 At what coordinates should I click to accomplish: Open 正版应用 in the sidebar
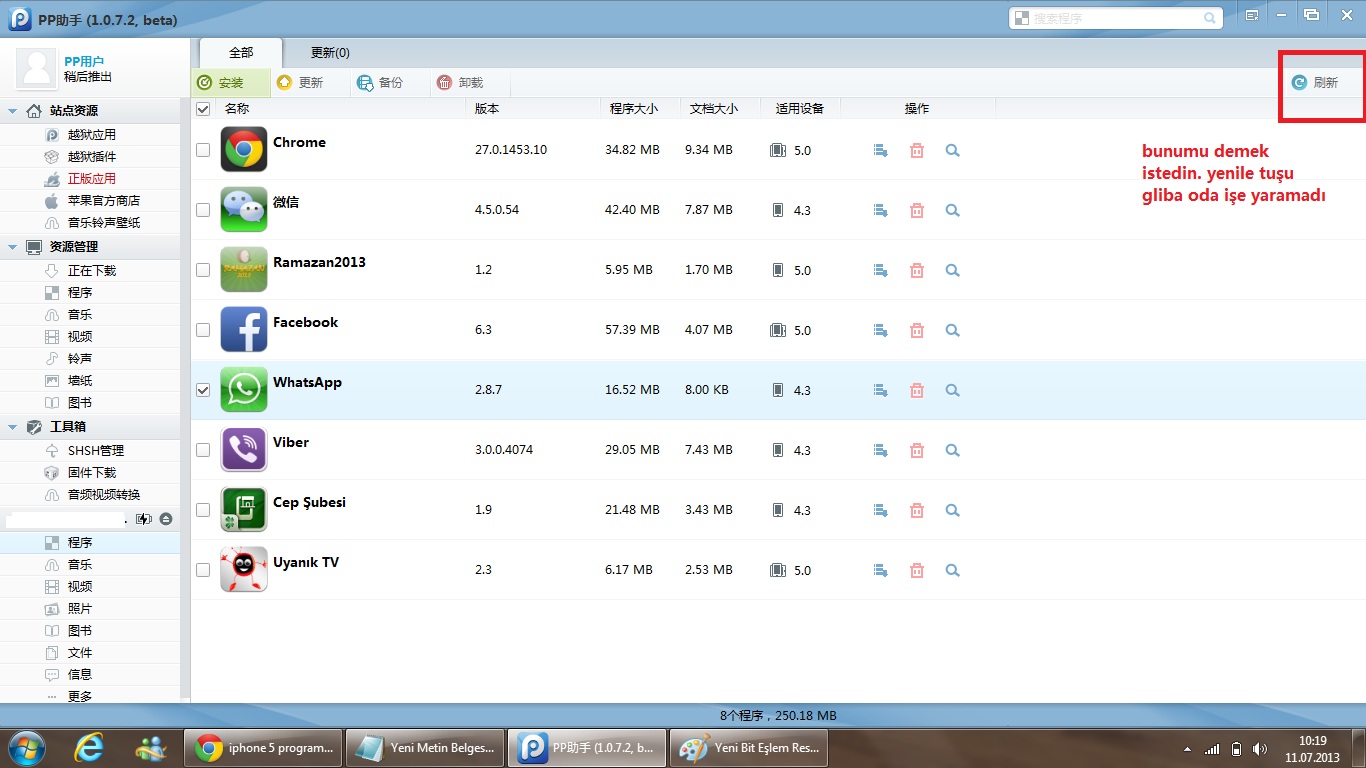click(92, 179)
